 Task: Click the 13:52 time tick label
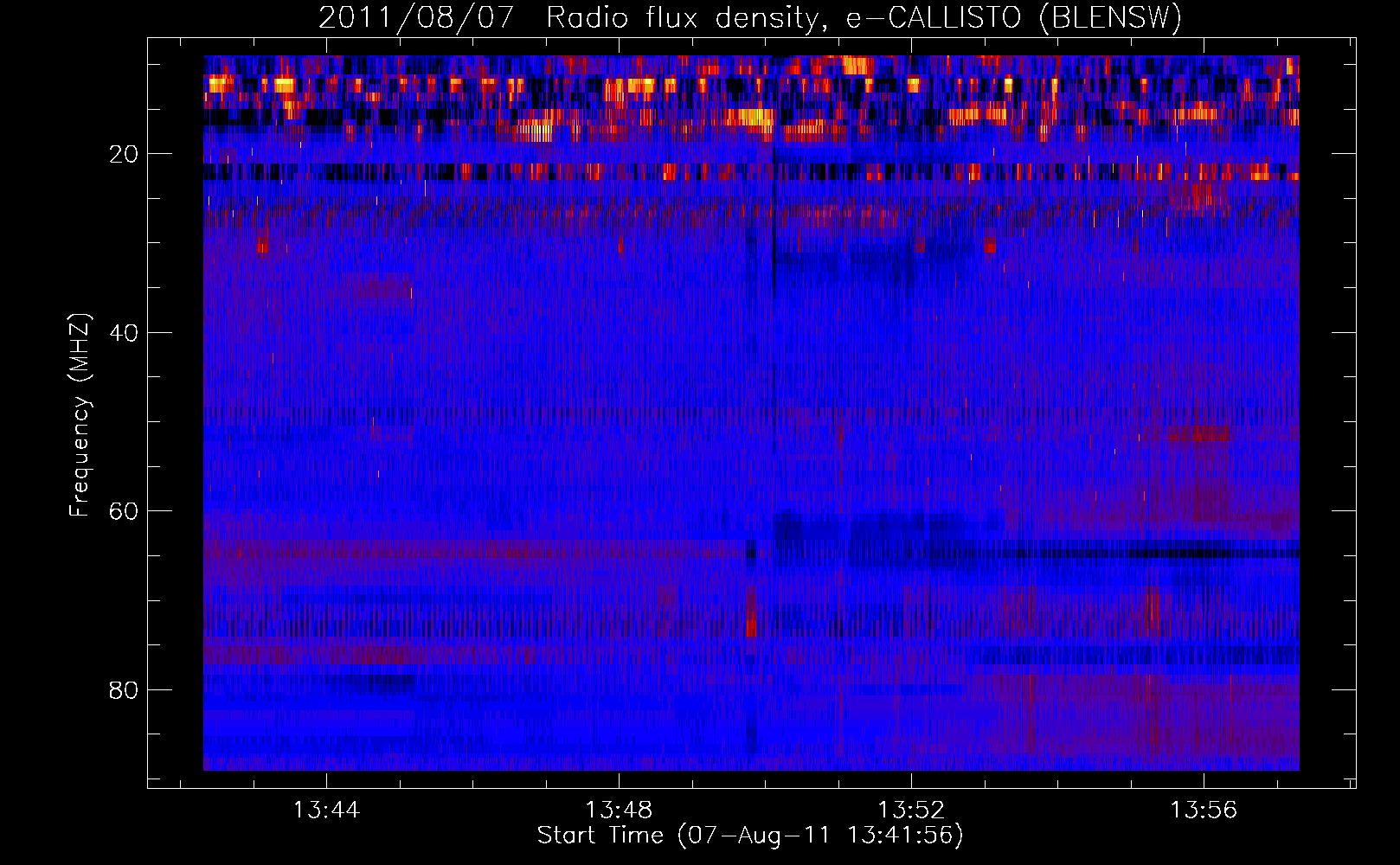tap(911, 811)
